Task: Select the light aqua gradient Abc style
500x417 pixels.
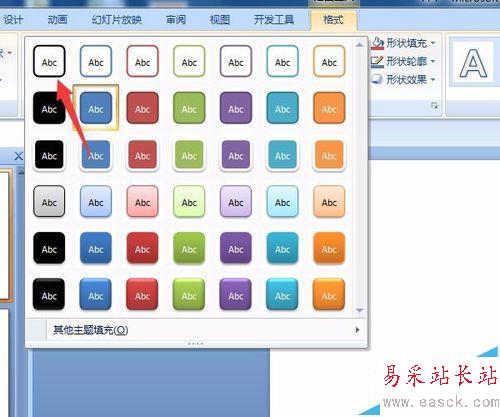Action: pyautogui.click(x=282, y=201)
